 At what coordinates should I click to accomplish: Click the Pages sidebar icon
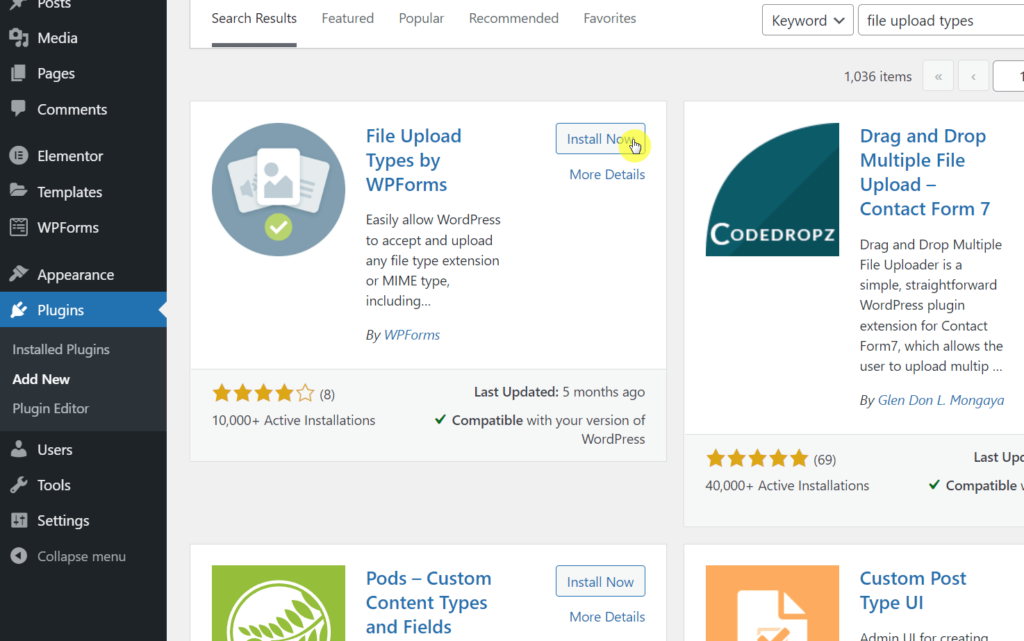point(19,73)
